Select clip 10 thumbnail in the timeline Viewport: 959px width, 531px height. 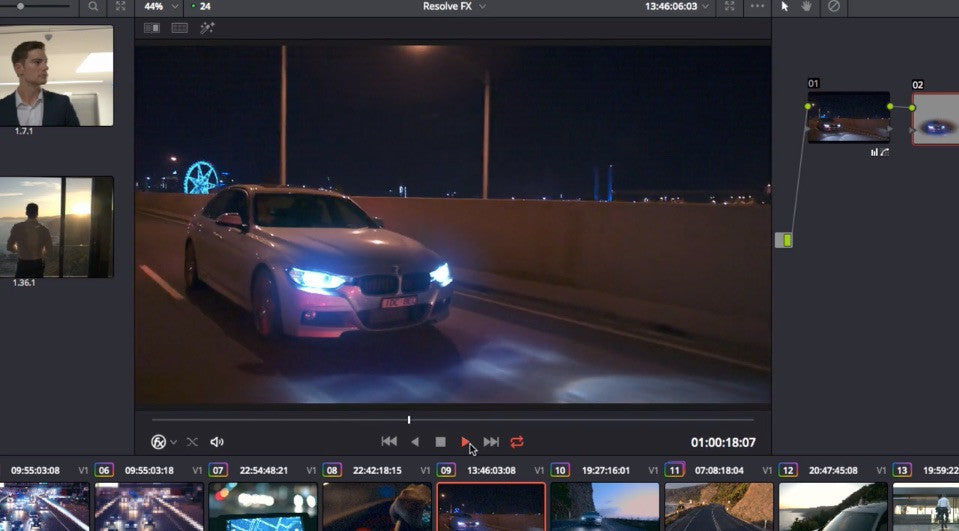pos(605,507)
